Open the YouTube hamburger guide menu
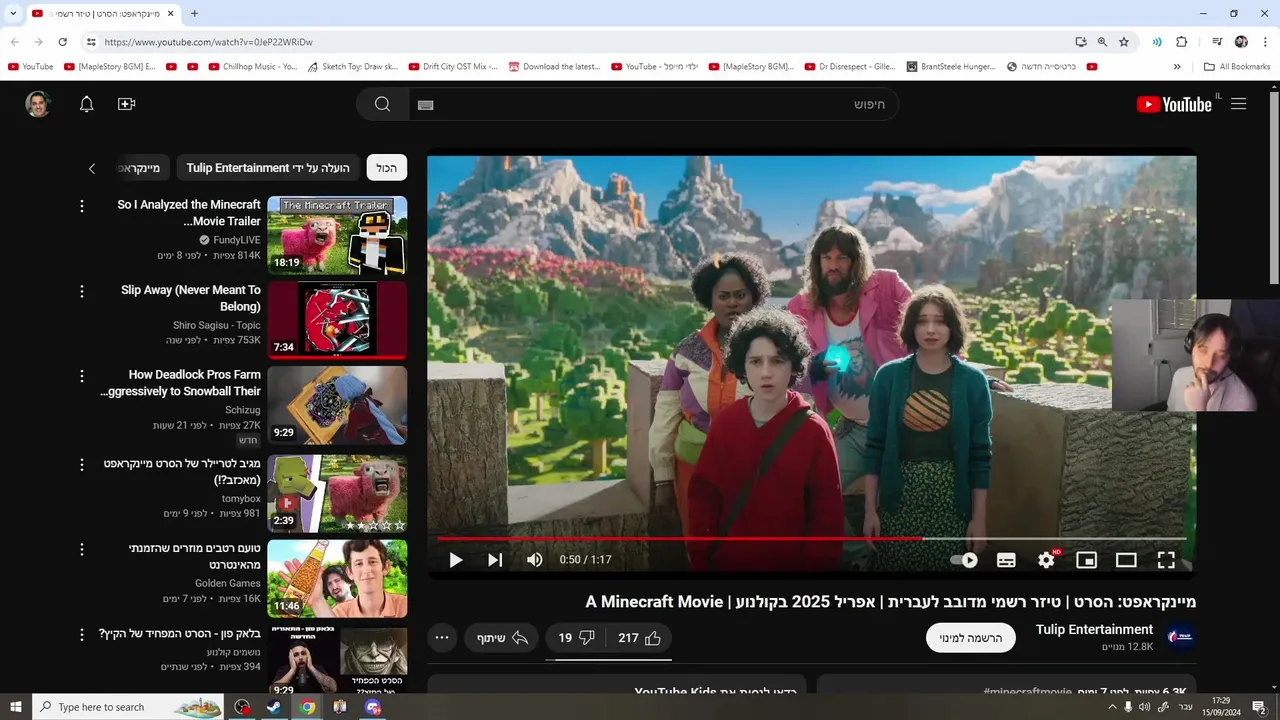The image size is (1280, 720). coord(1239,104)
